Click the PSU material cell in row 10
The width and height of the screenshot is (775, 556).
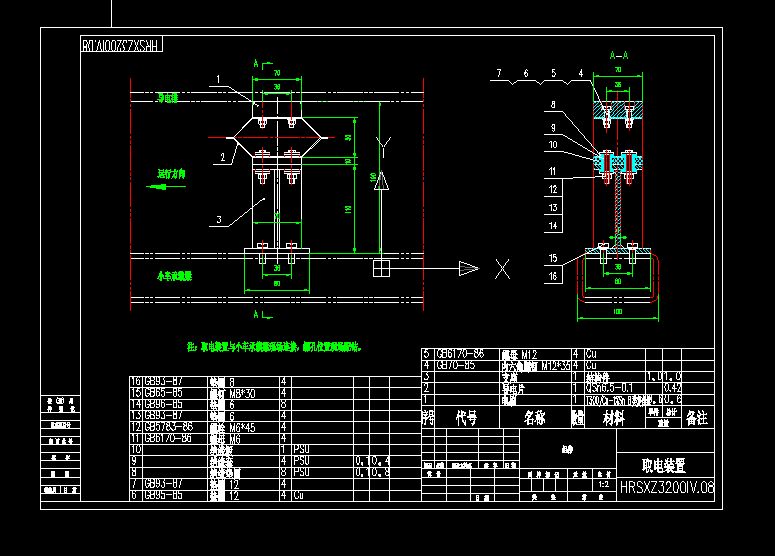pos(301,450)
